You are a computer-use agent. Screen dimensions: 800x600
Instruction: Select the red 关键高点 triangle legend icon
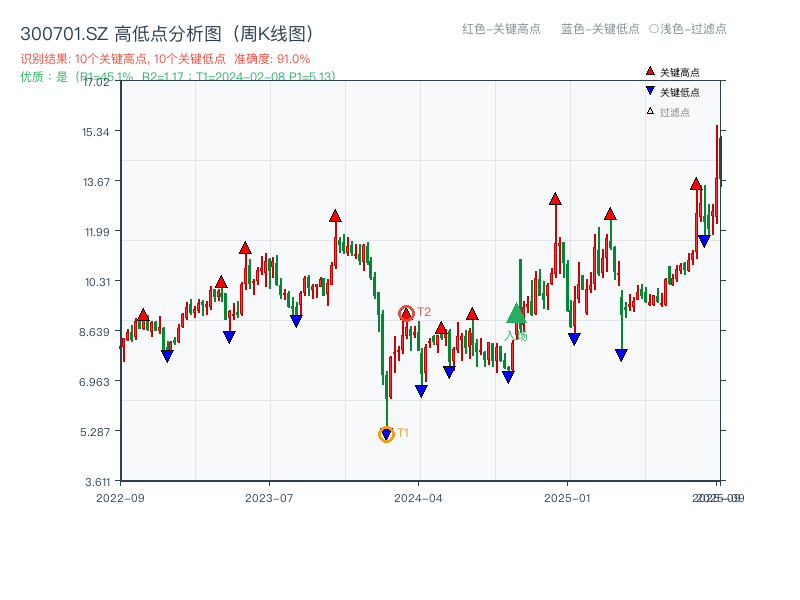coord(649,70)
